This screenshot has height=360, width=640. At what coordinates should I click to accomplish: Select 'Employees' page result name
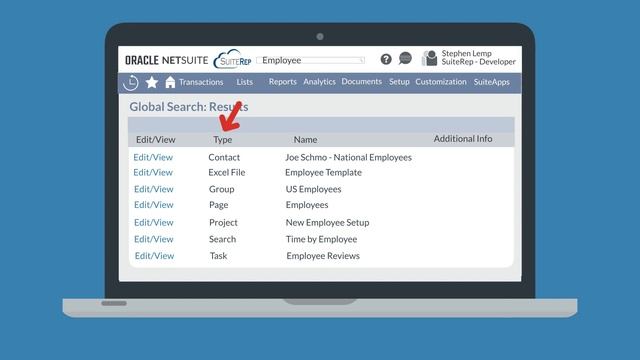pos(307,205)
